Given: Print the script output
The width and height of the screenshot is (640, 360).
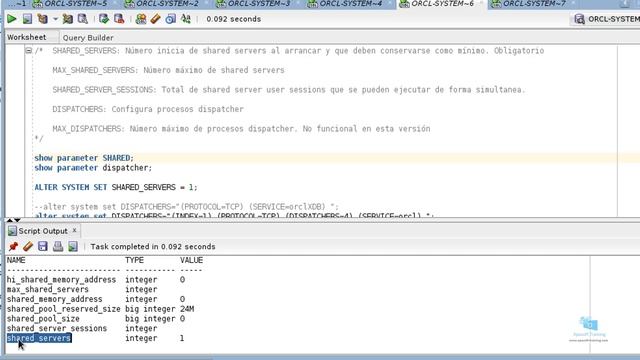Looking at the screenshot, I should click(x=58, y=246).
